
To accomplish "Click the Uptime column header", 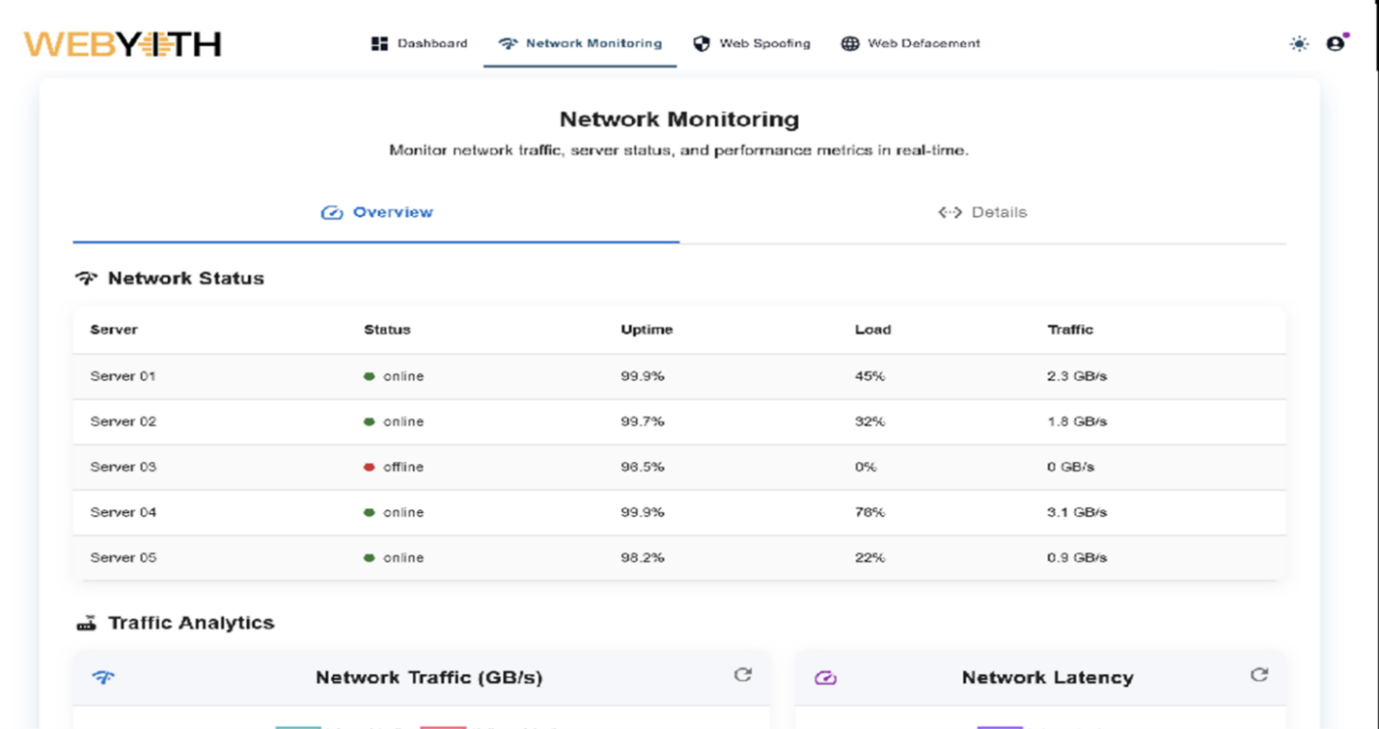I will click(646, 329).
